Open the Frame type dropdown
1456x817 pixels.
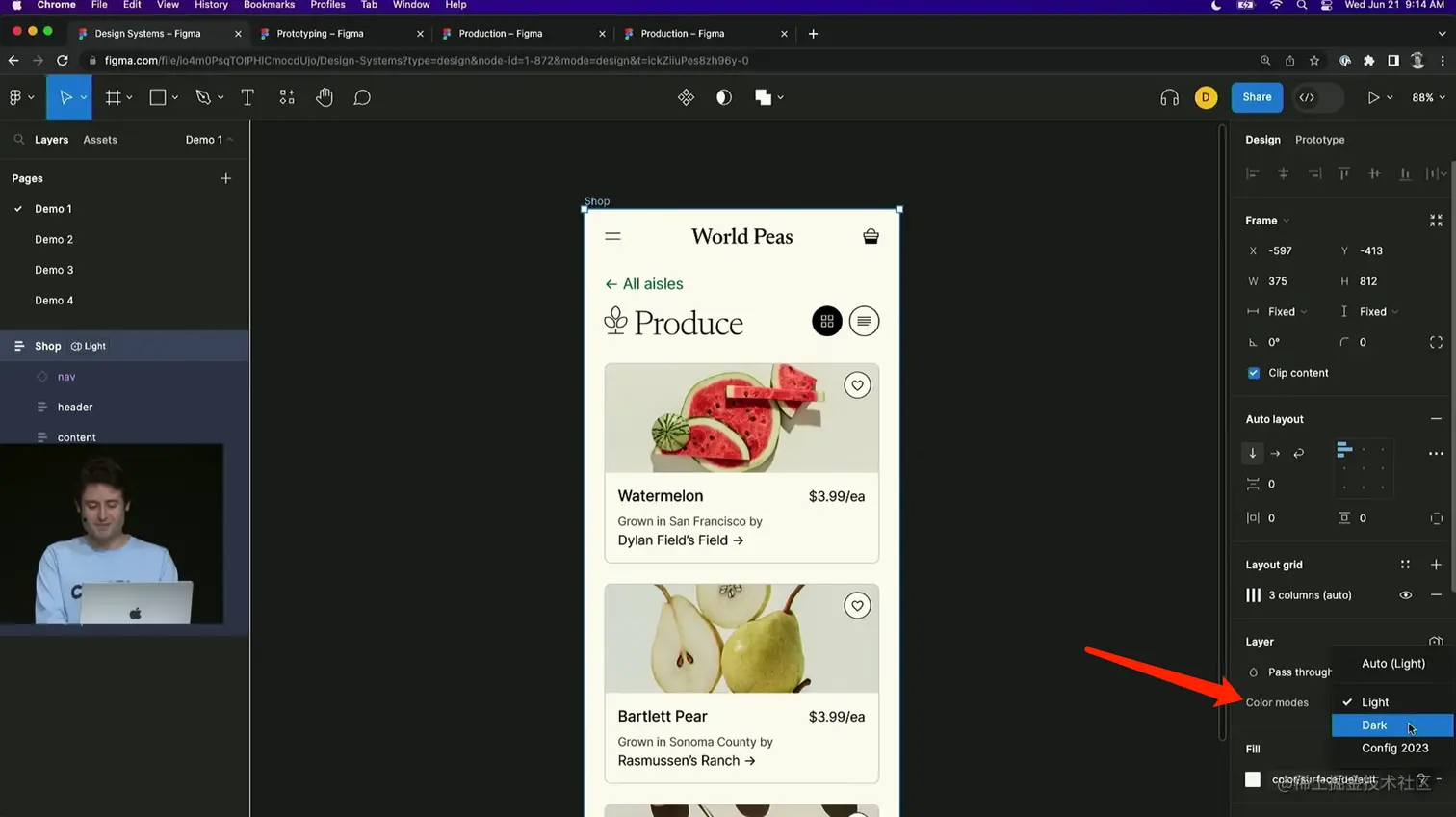[1267, 221]
